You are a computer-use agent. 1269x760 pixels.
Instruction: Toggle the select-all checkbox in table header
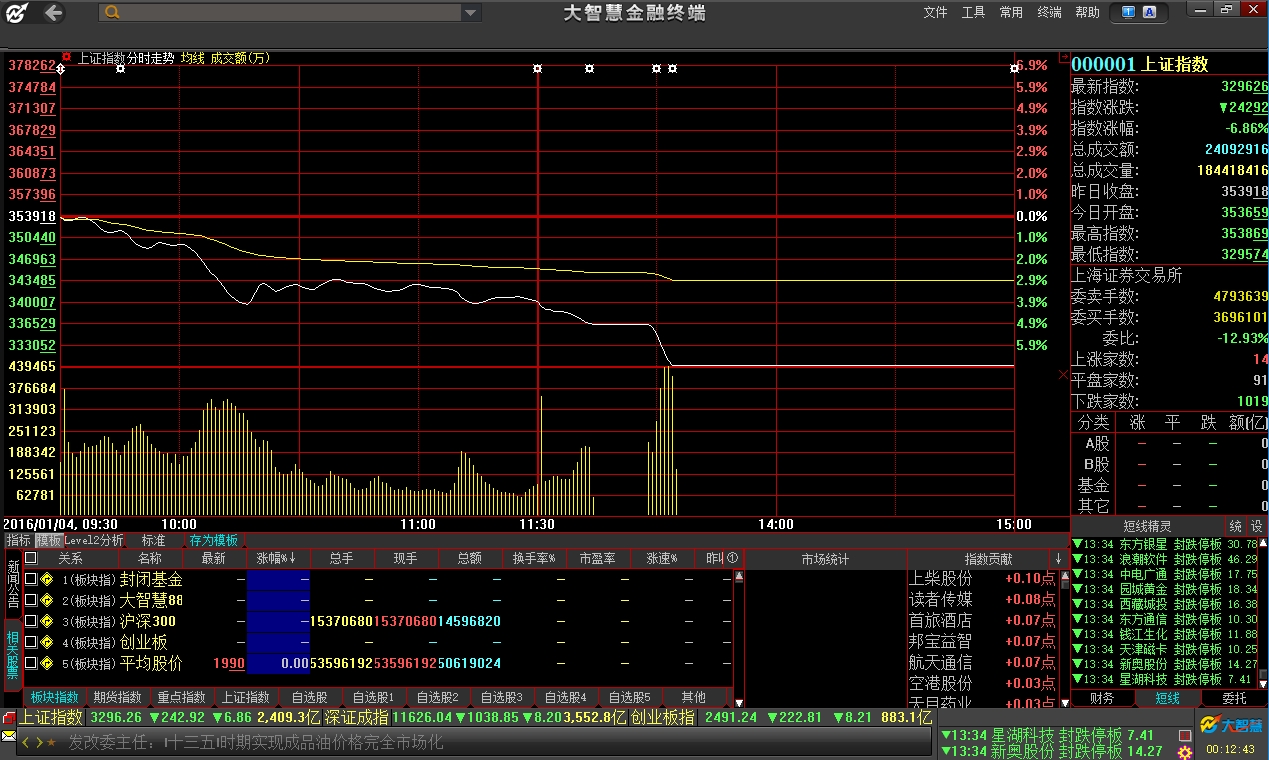coord(30,558)
